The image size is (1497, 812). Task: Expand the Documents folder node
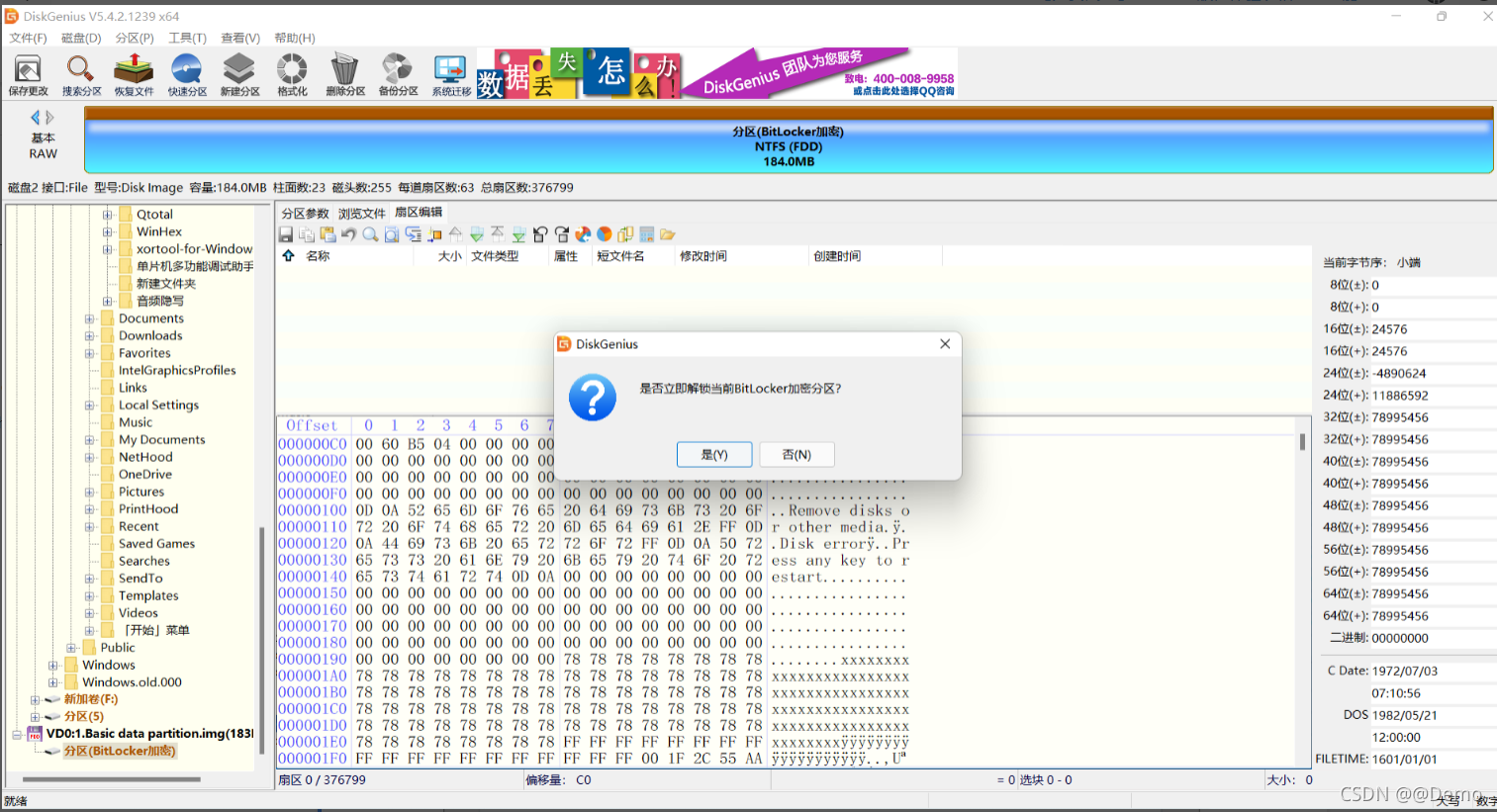click(89, 318)
